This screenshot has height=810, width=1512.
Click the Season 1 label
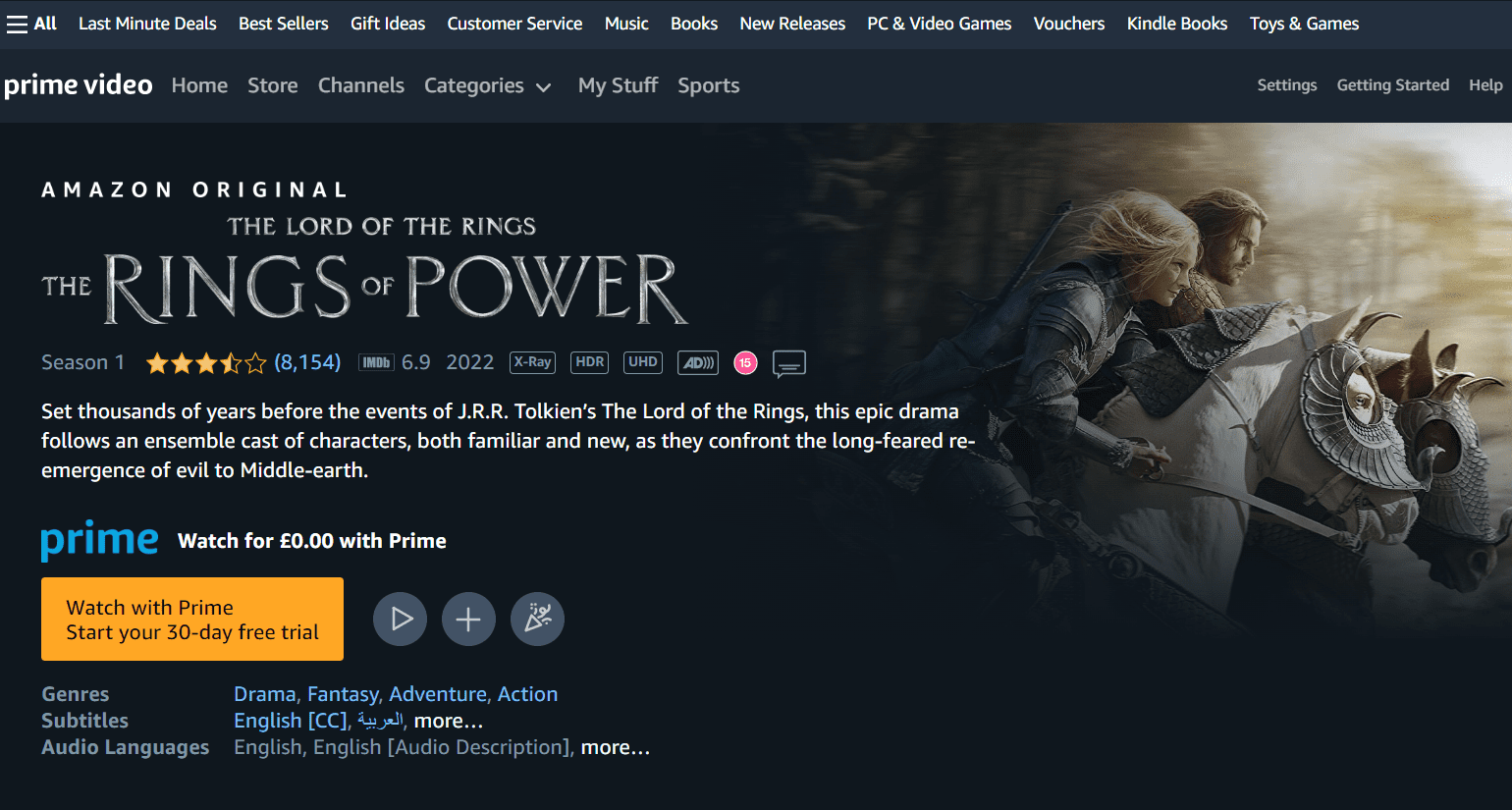point(83,362)
